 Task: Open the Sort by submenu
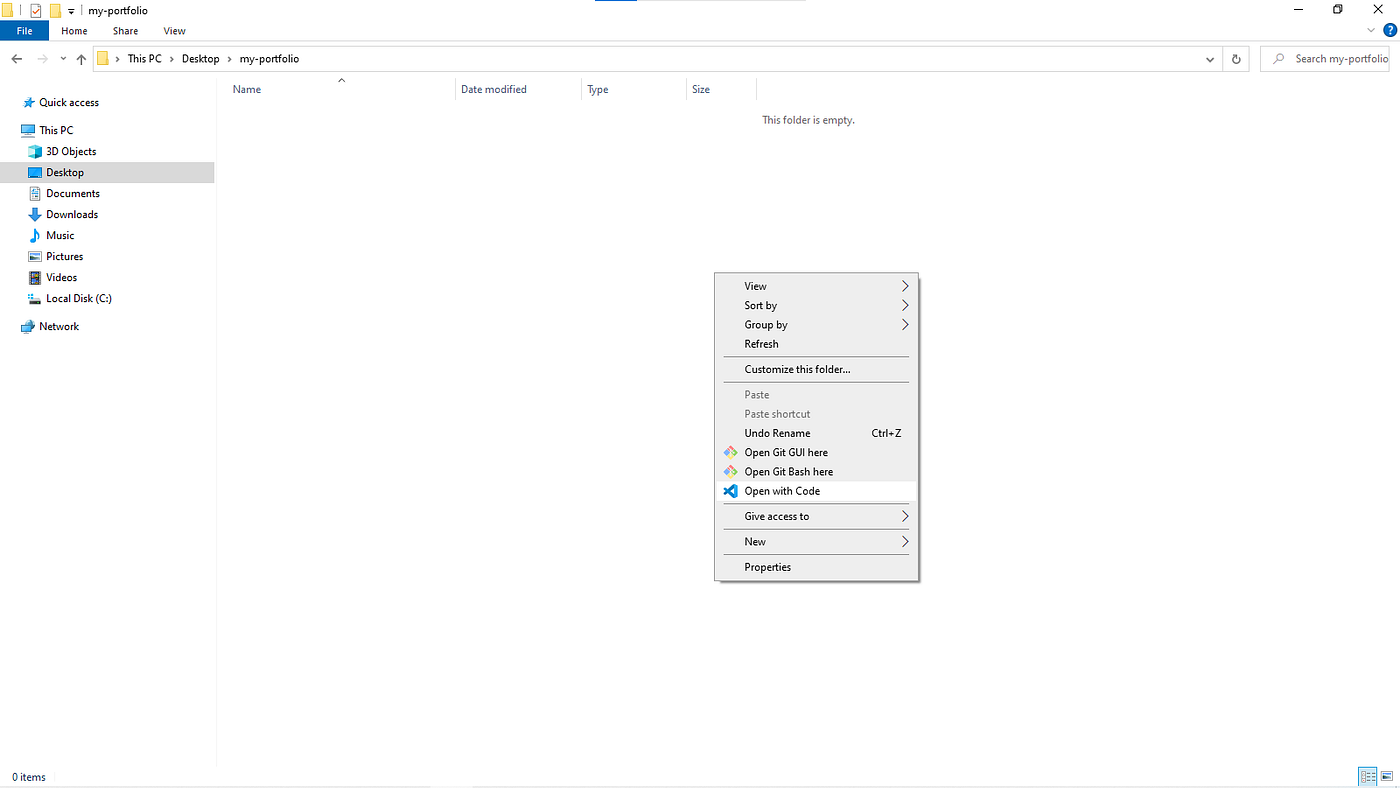(816, 305)
